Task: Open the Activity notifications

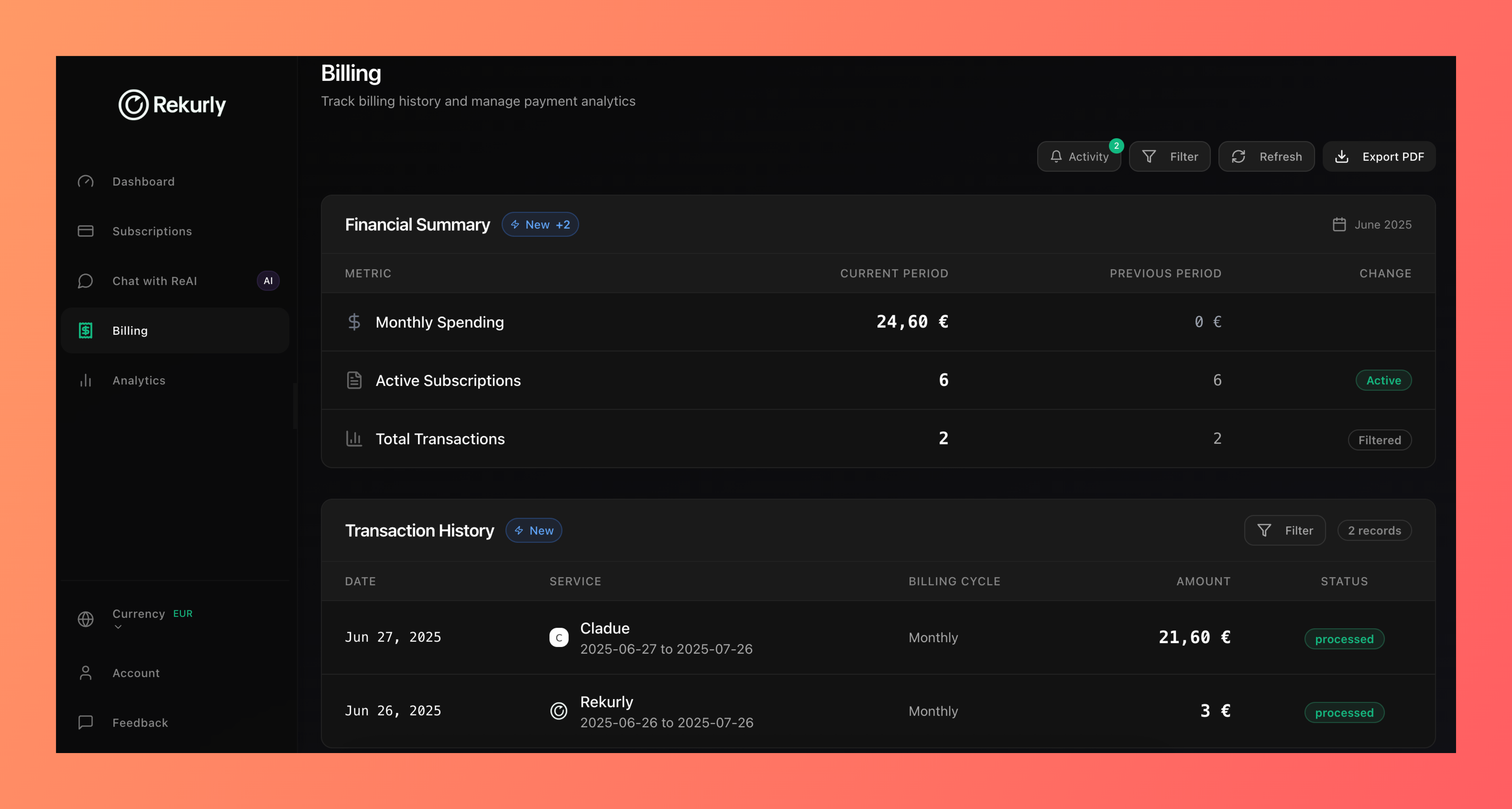Action: 1079,156
